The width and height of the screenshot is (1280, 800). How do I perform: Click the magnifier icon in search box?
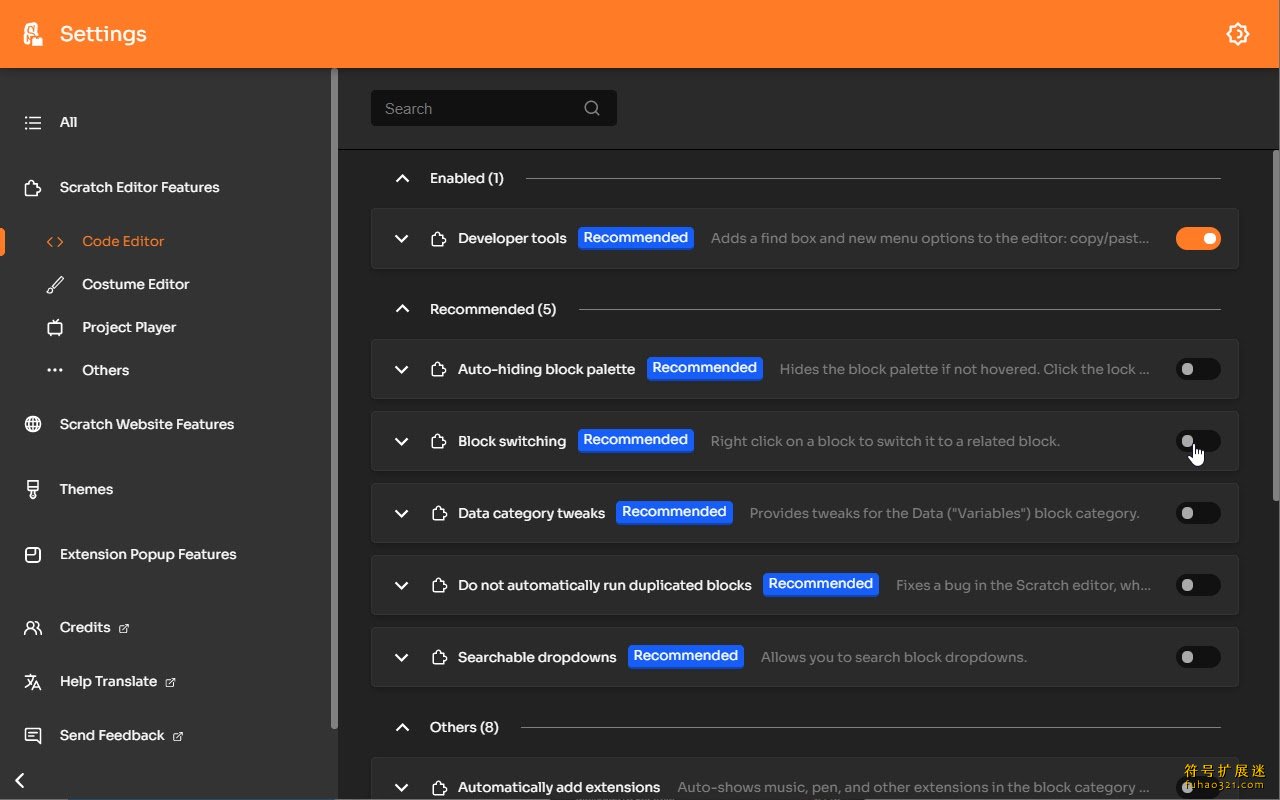(x=592, y=109)
